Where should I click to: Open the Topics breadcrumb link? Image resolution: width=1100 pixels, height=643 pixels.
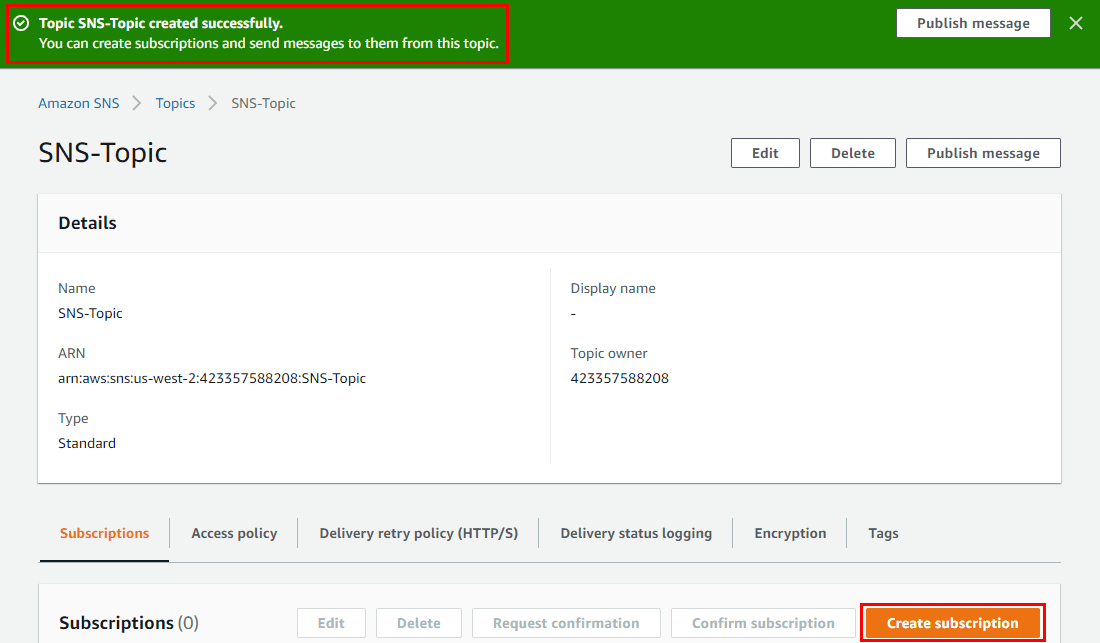(x=175, y=103)
